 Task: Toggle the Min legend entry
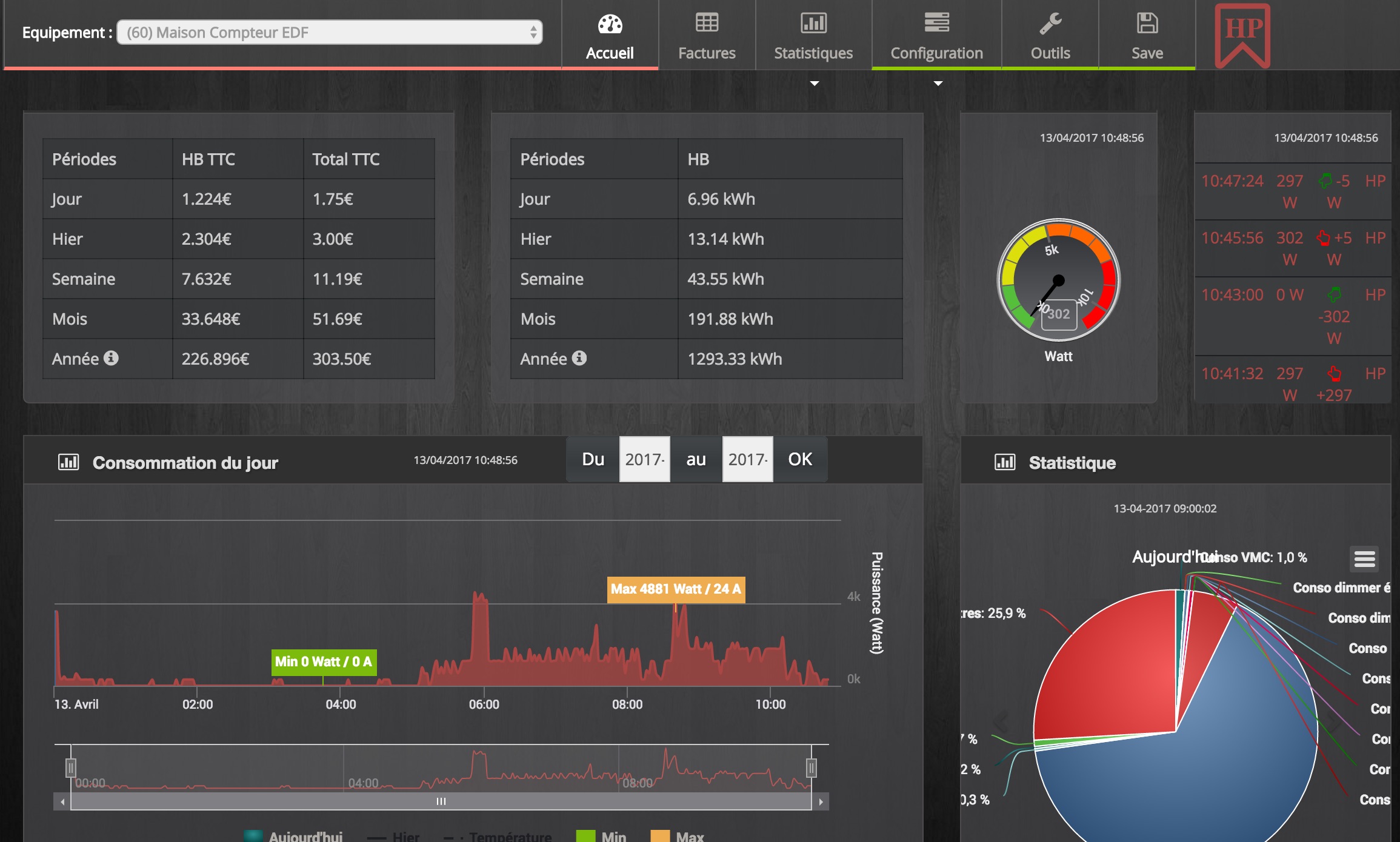click(x=601, y=836)
